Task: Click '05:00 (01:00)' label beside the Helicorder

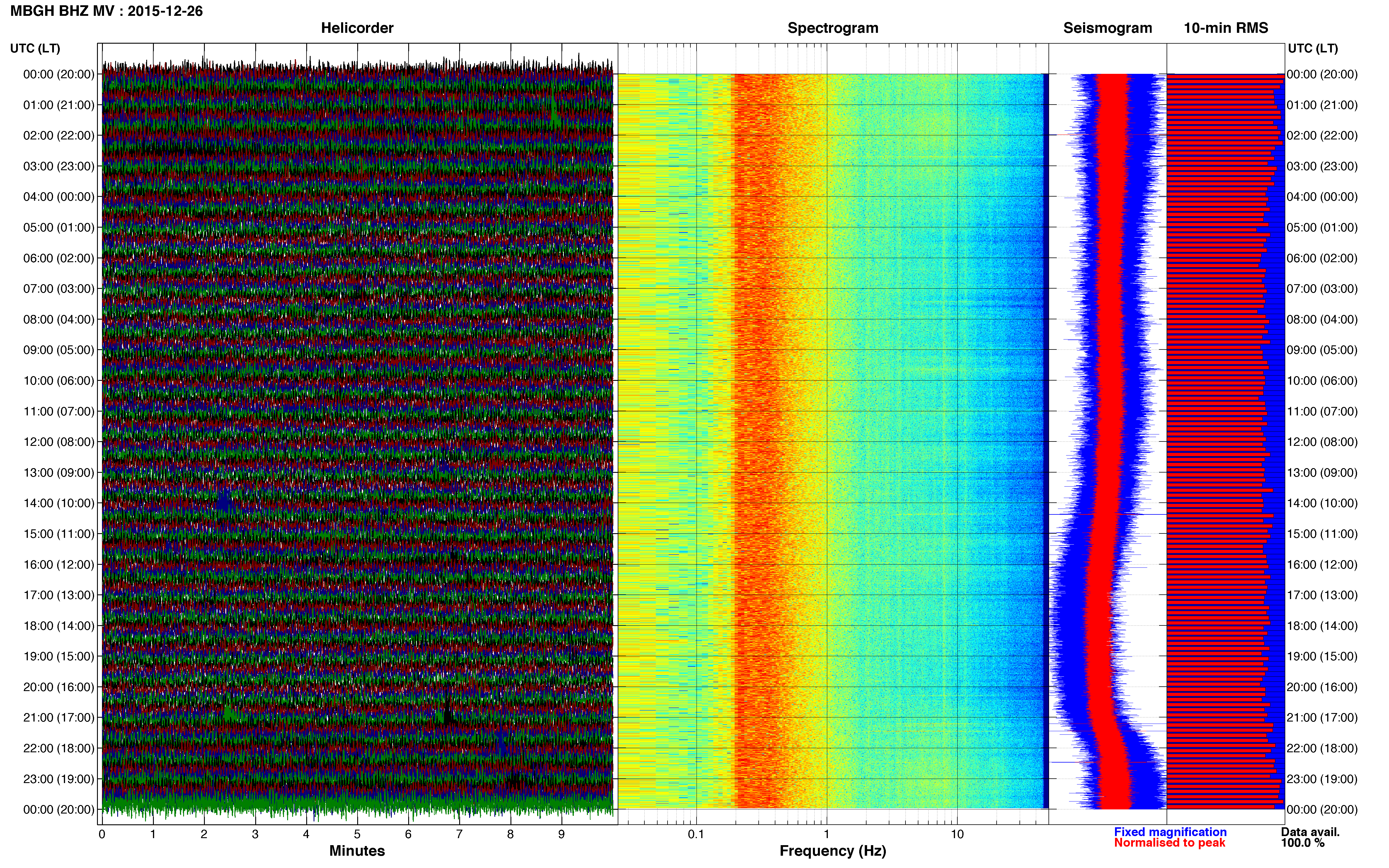Action: point(59,227)
